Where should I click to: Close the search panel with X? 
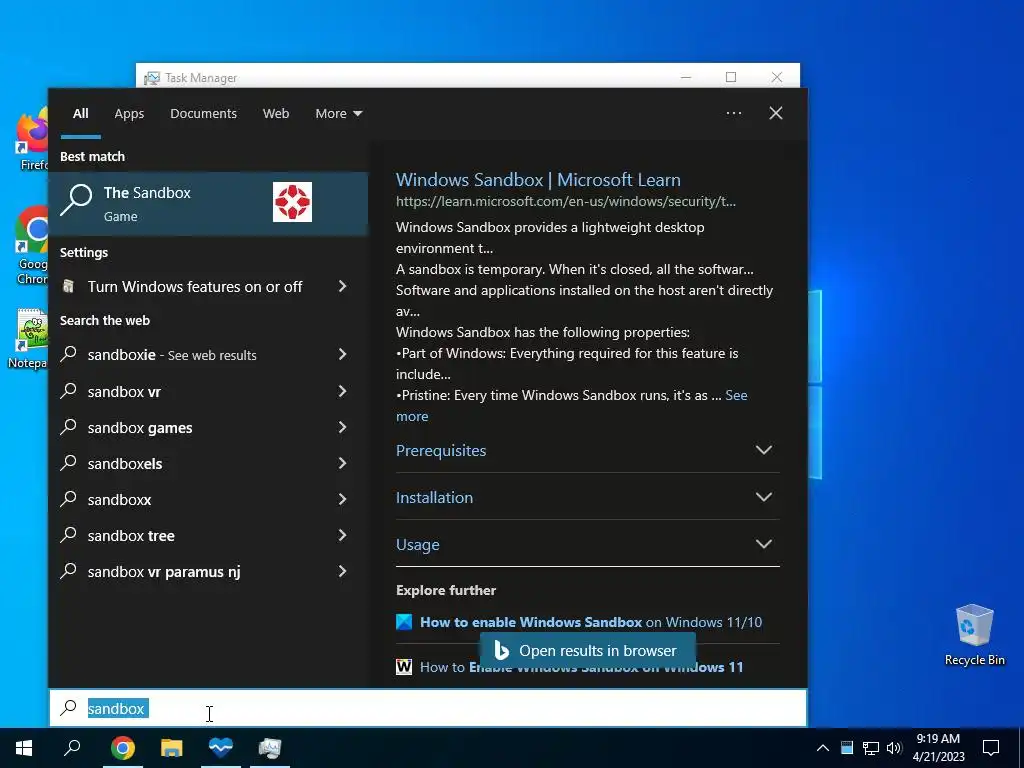point(776,113)
